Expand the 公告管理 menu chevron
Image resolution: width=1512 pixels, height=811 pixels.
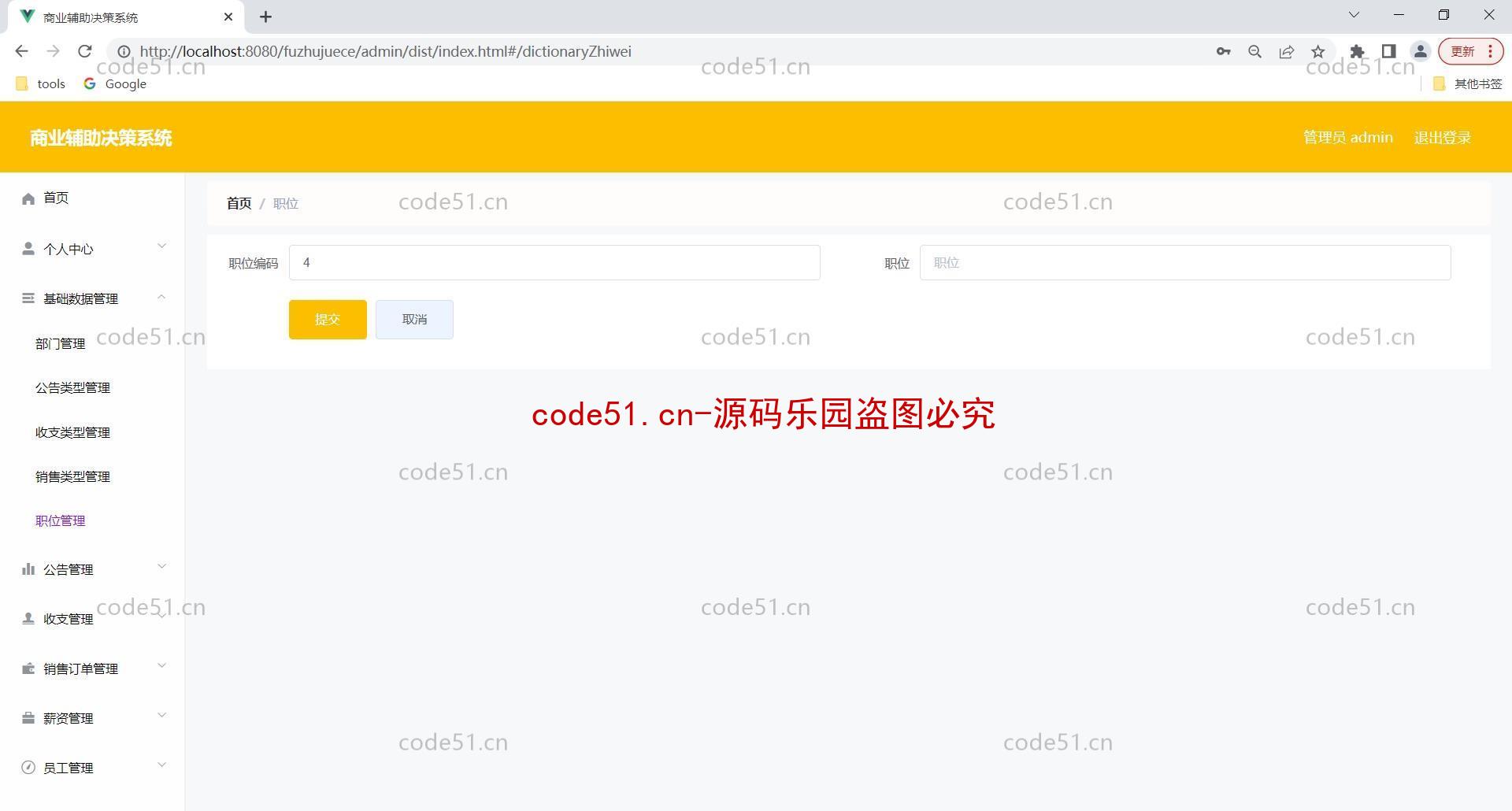click(x=161, y=566)
